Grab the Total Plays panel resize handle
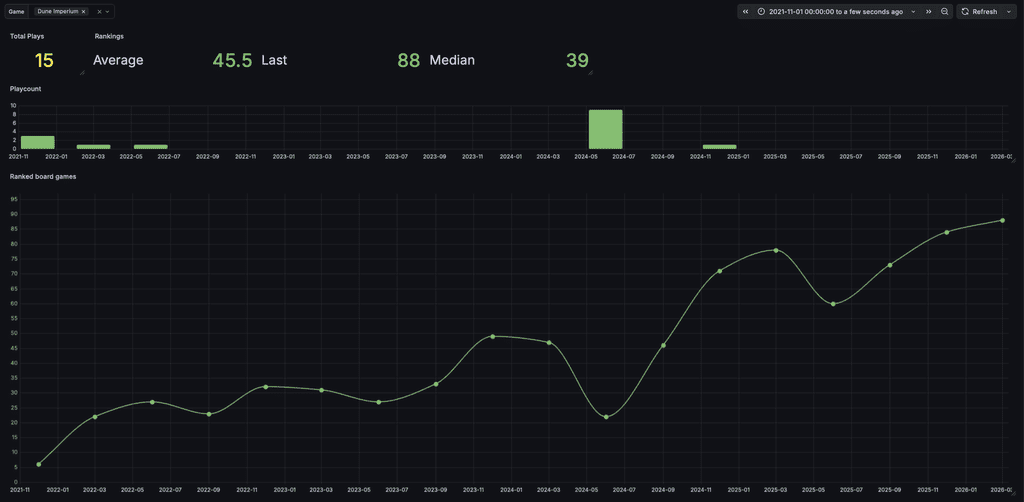 pyautogui.click(x=82, y=73)
